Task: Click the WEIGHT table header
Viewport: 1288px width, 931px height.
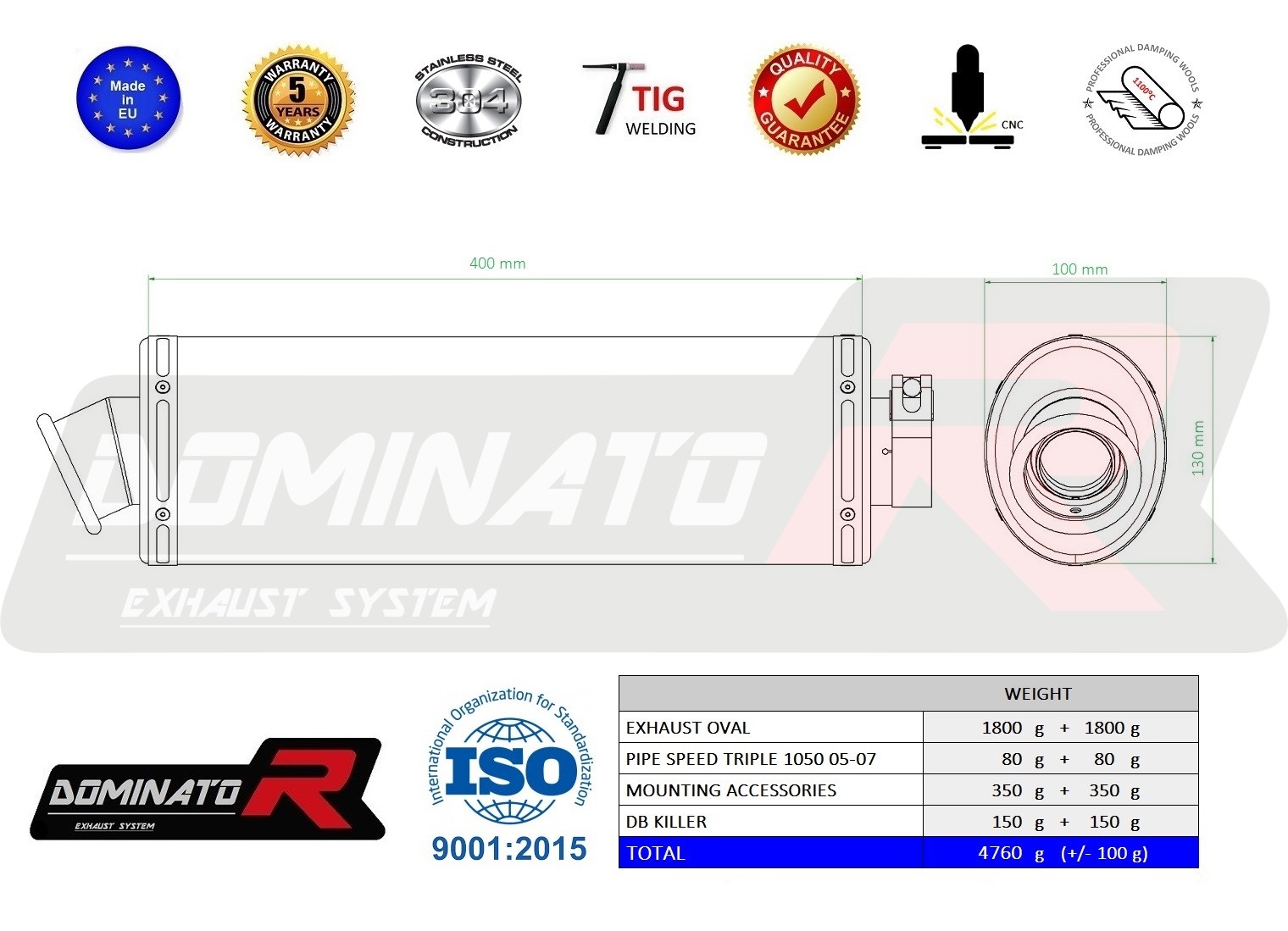Action: pyautogui.click(x=1038, y=694)
